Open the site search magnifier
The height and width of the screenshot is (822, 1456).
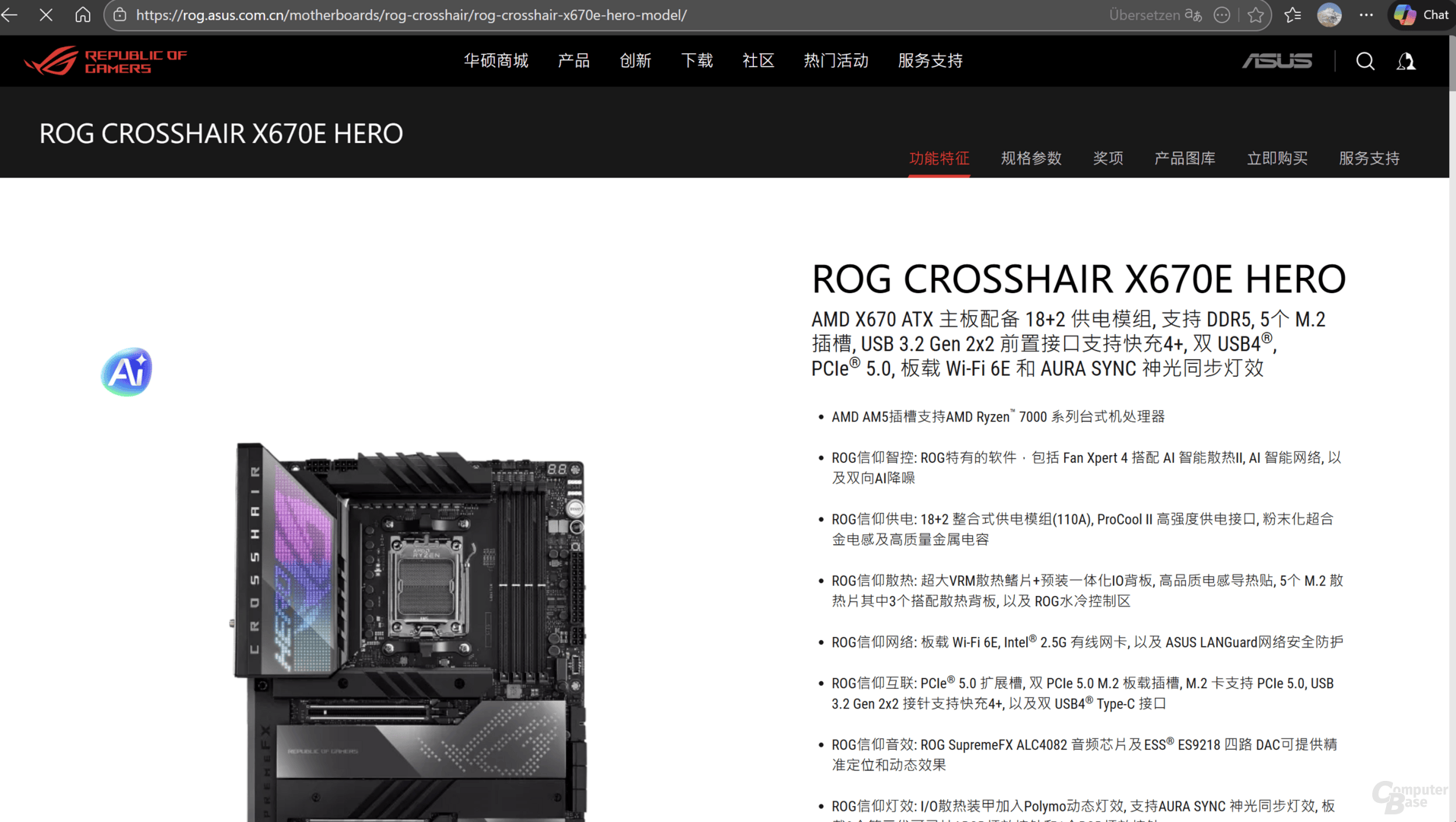pos(1365,61)
